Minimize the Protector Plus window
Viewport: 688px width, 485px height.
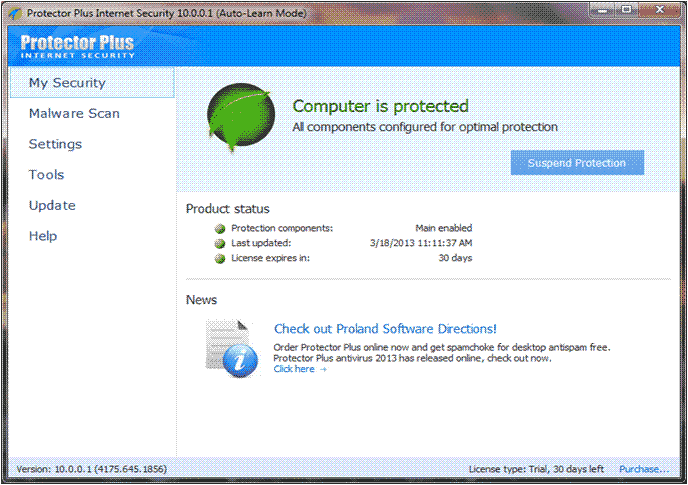click(x=603, y=10)
